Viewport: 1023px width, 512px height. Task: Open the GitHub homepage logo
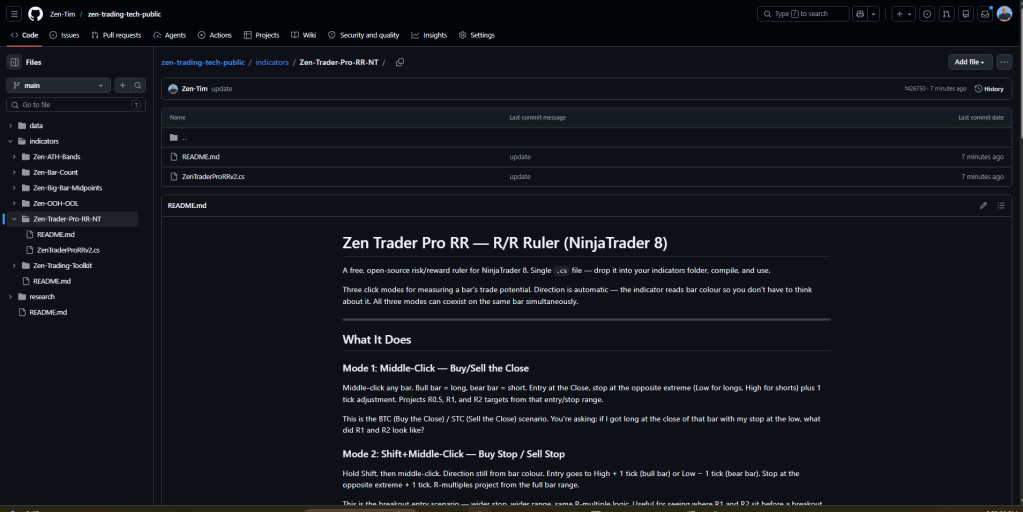click(35, 14)
